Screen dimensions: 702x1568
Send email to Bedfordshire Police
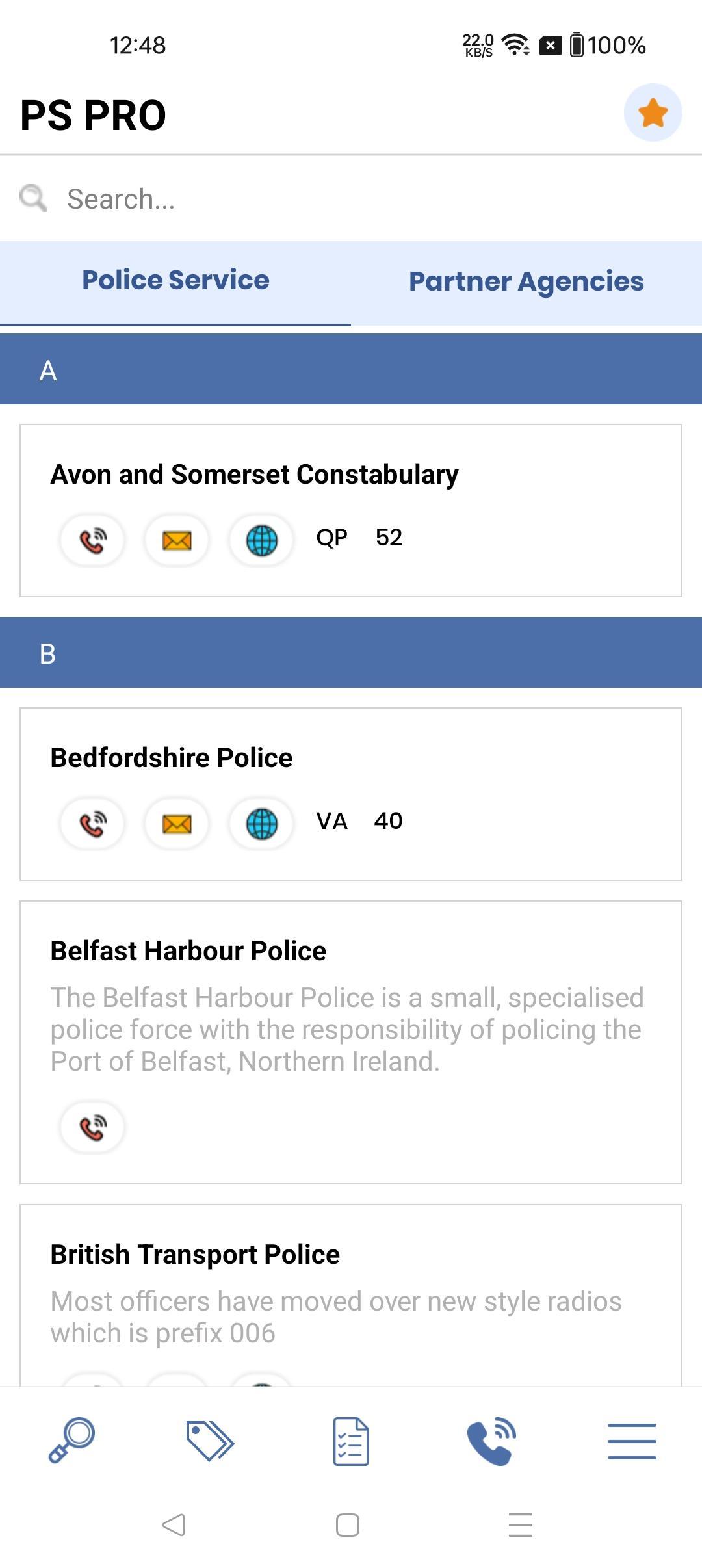[x=177, y=824]
